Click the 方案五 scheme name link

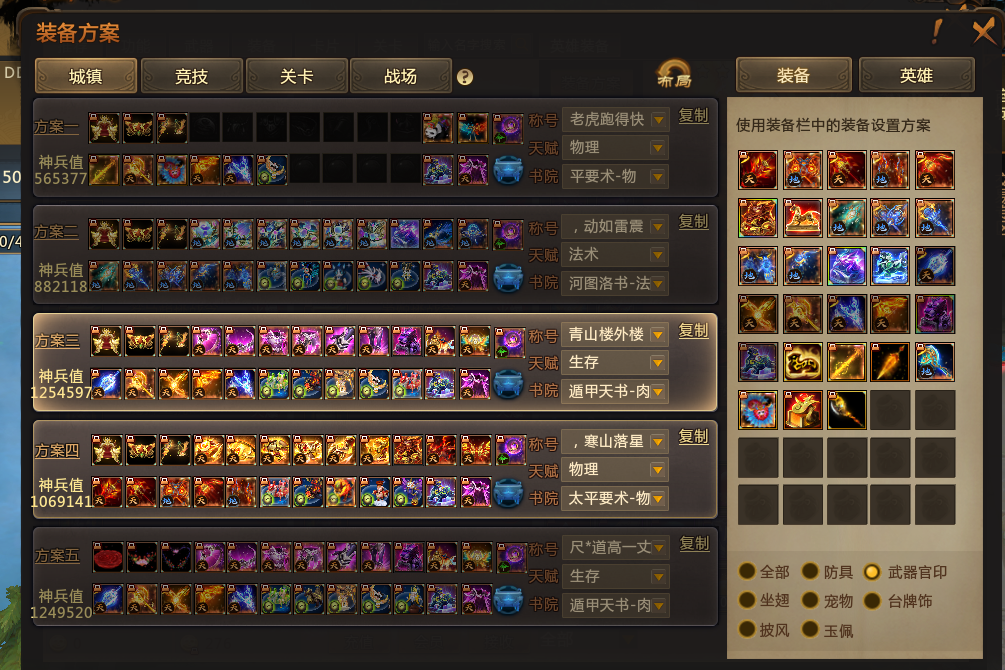click(x=57, y=555)
